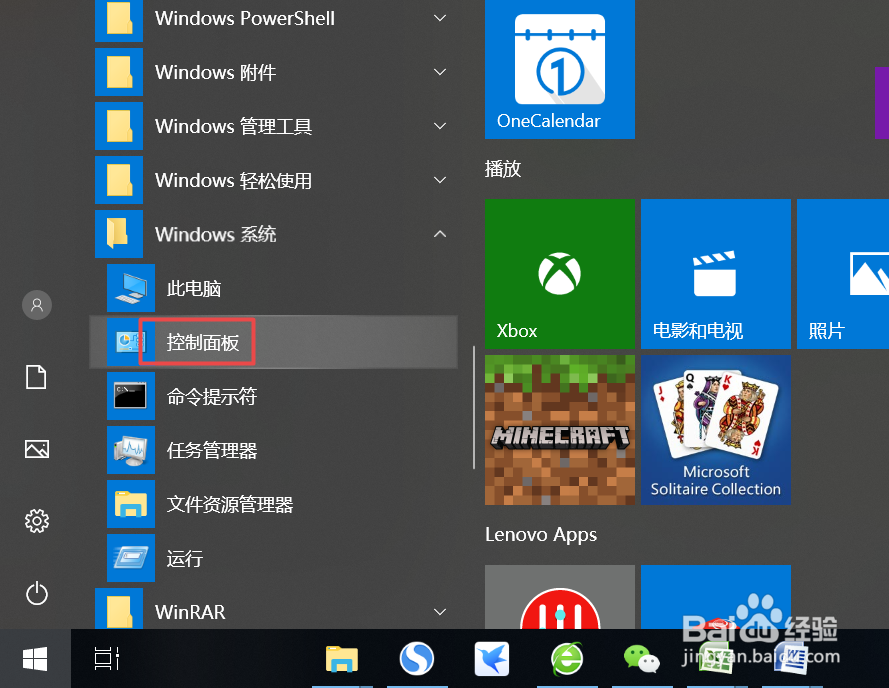The height and width of the screenshot is (688, 889).
Task: Launch WeChat from the taskbar
Action: coord(641,659)
